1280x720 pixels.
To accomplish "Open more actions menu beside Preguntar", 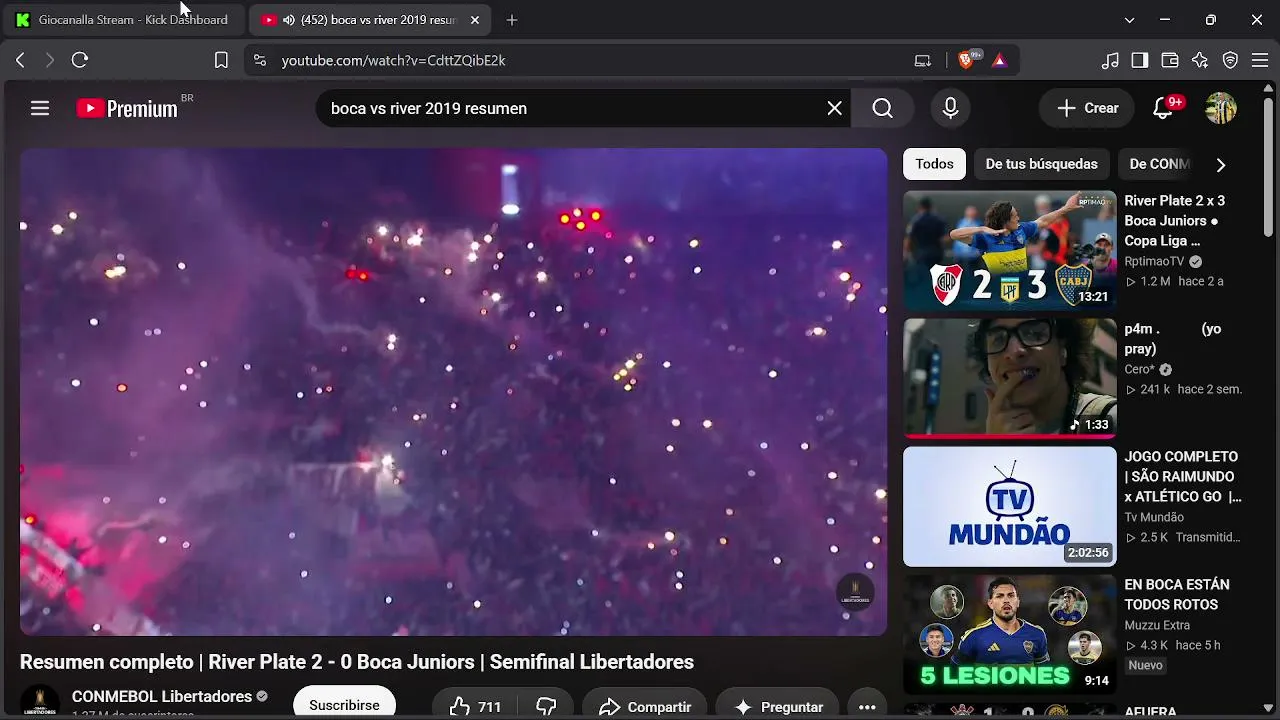I will click(x=867, y=707).
